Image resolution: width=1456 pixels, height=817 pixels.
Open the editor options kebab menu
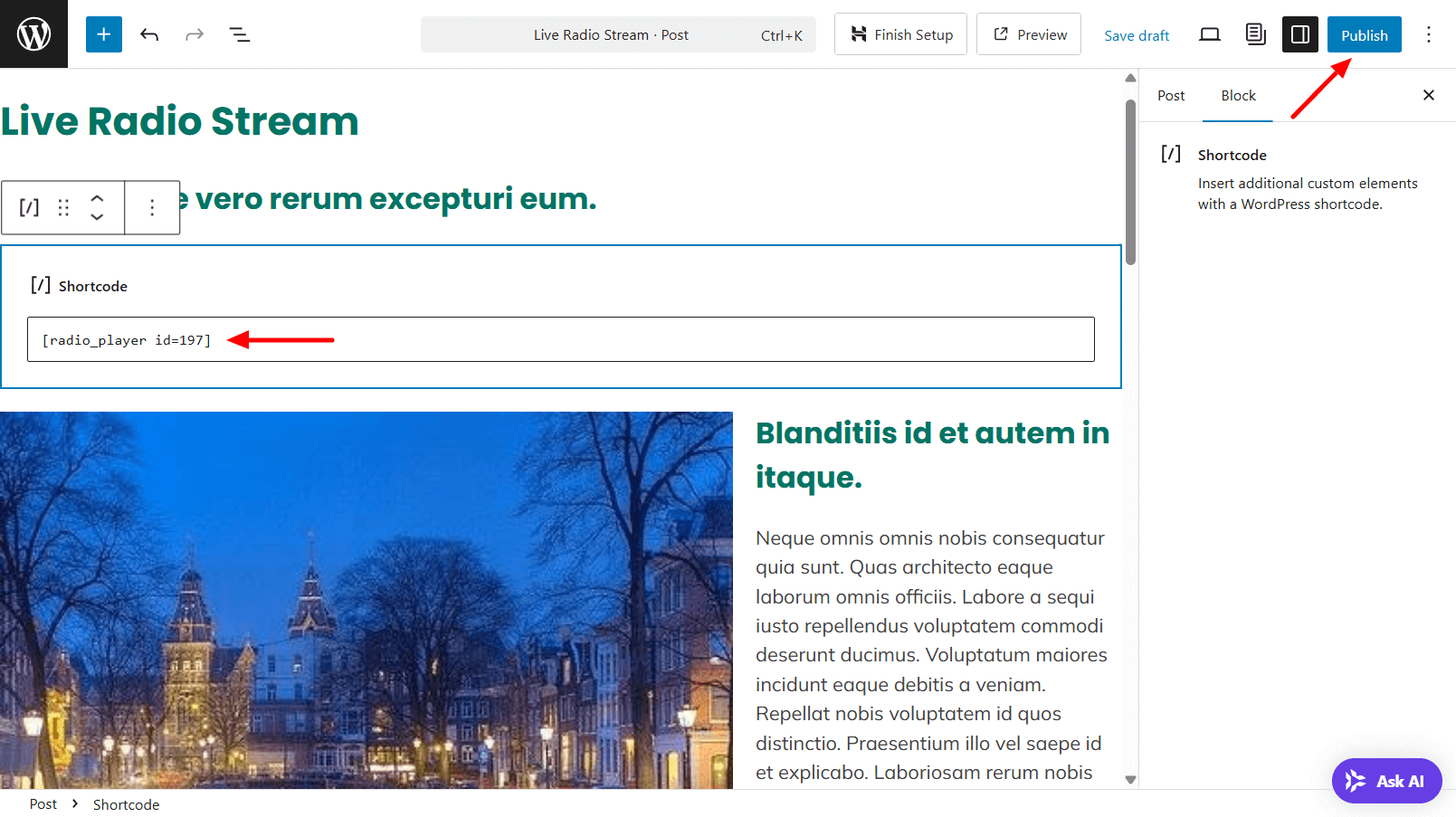pos(1429,34)
